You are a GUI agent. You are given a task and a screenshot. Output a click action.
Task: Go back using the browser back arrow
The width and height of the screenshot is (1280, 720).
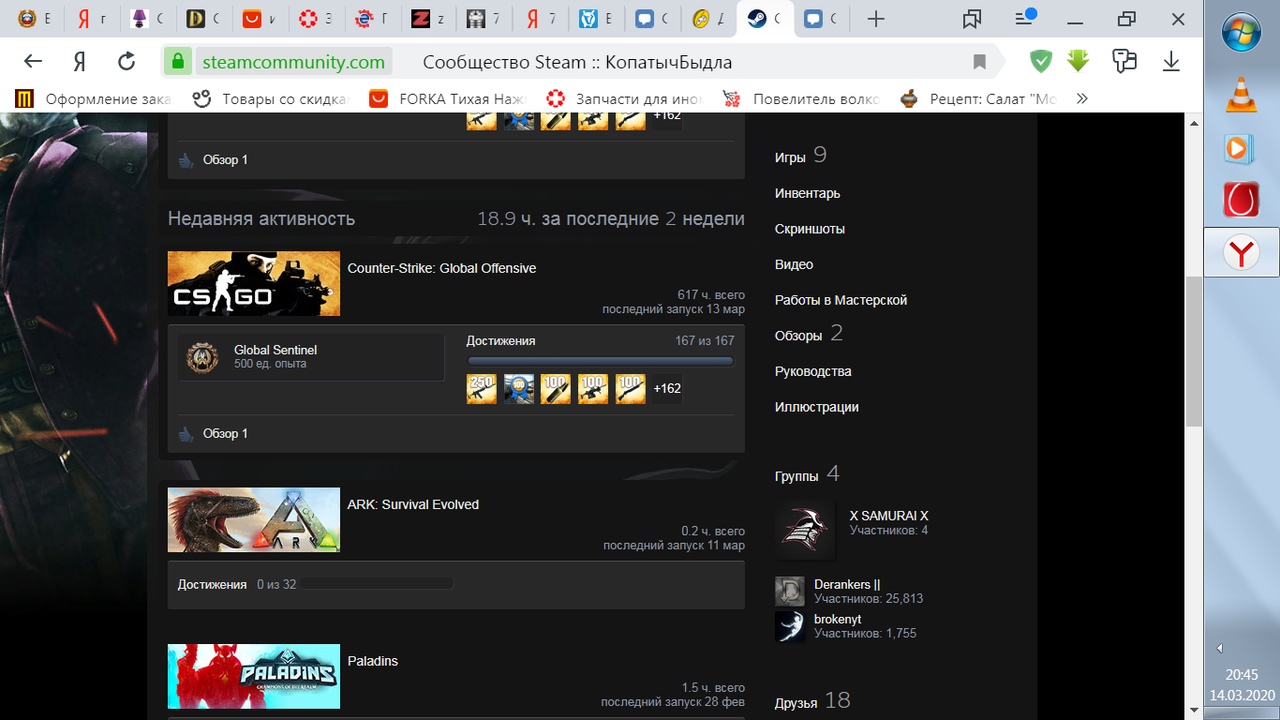coord(33,62)
